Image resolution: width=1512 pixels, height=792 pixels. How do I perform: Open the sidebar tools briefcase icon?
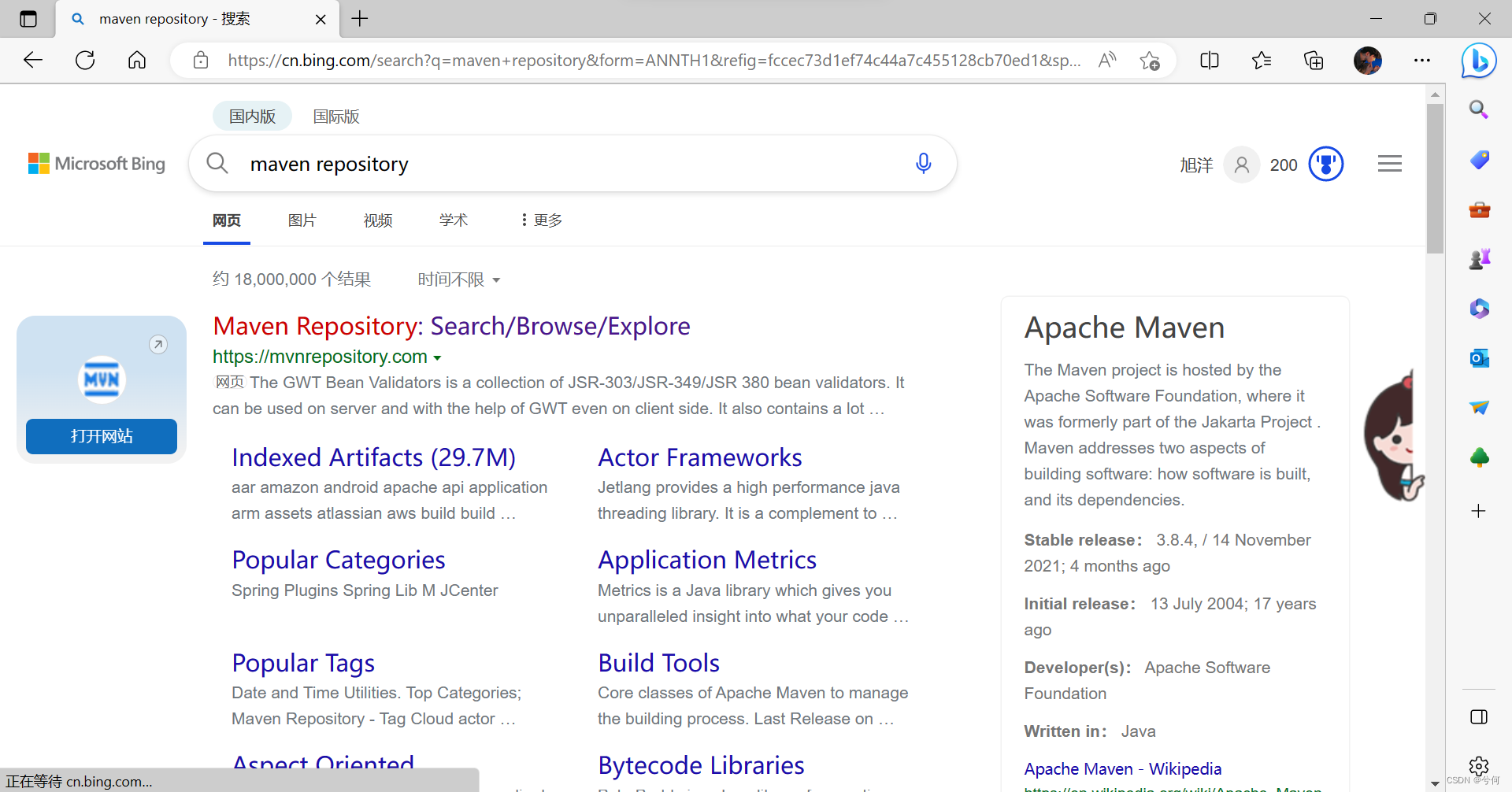[x=1479, y=209]
